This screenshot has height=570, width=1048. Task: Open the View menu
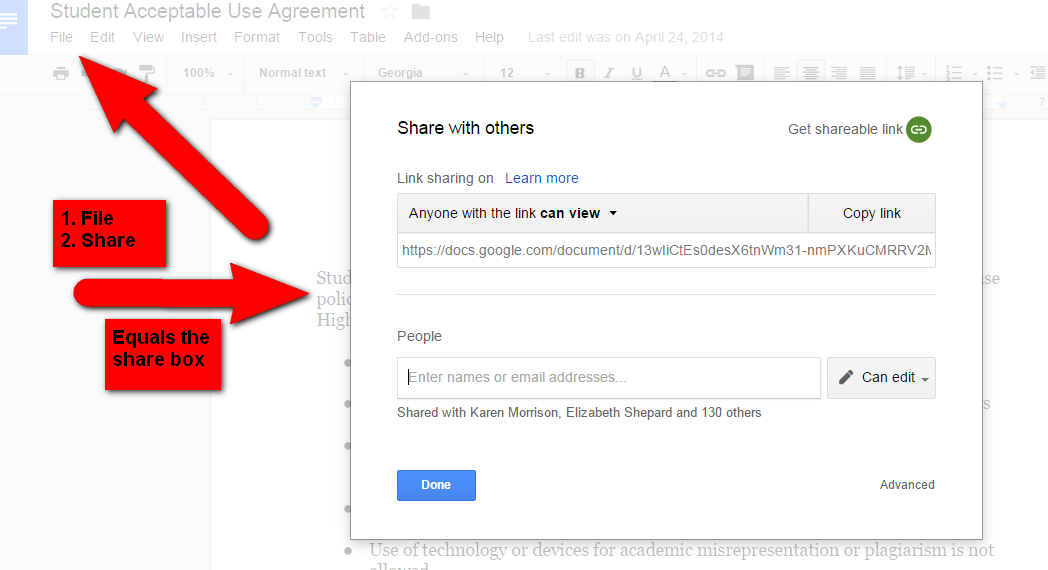(148, 37)
